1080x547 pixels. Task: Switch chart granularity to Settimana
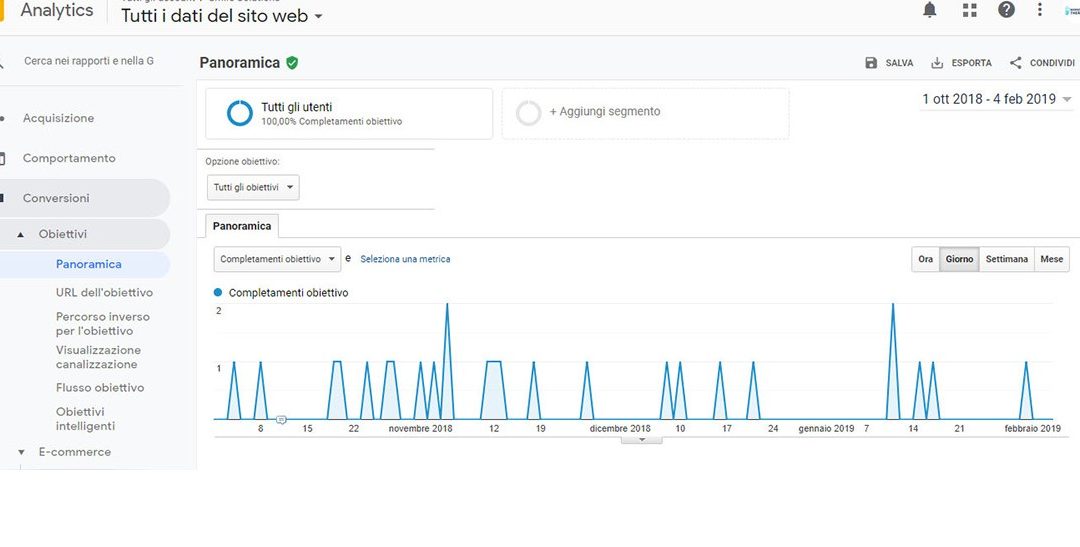coord(1006,259)
